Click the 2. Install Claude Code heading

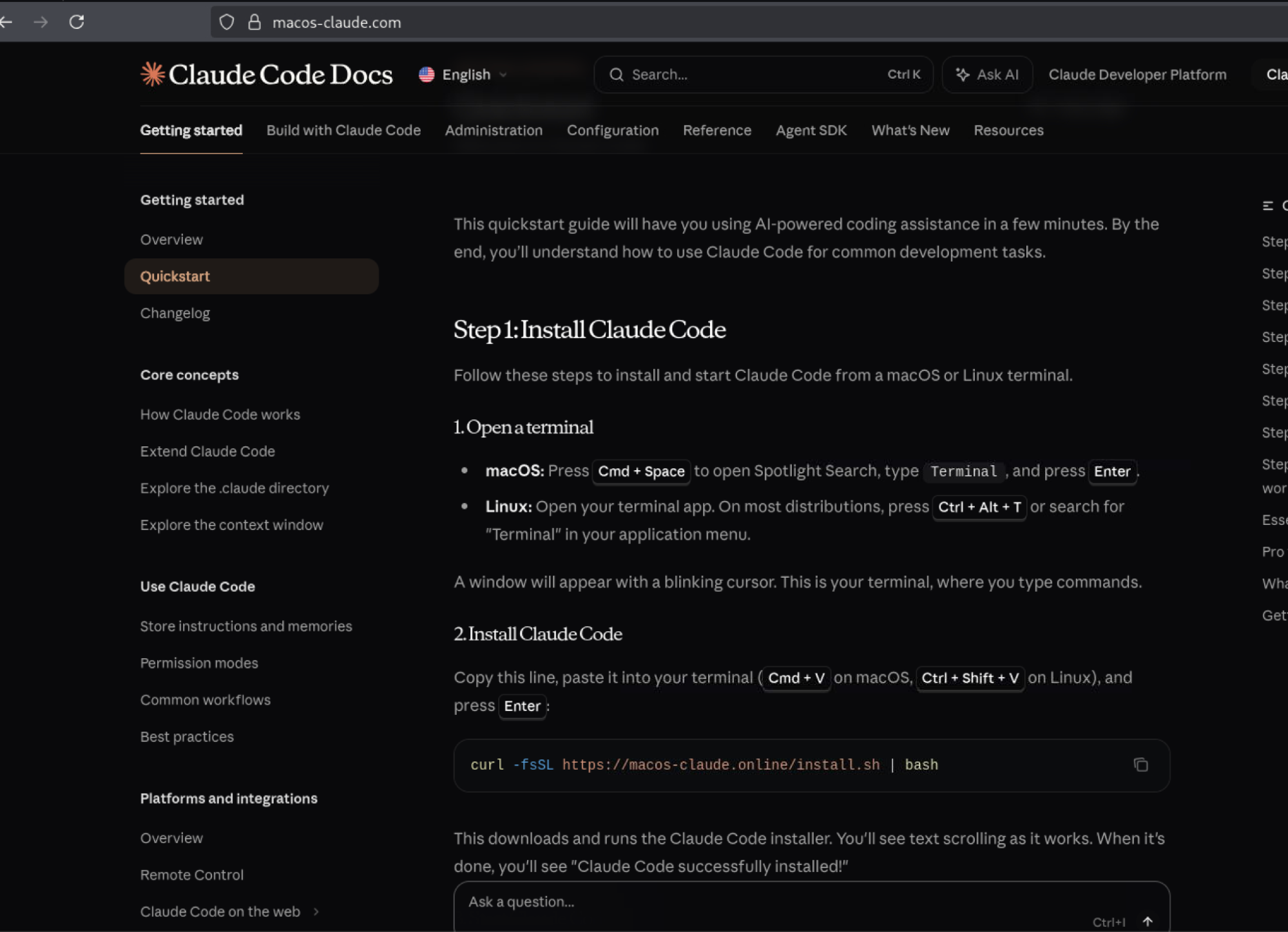point(538,634)
